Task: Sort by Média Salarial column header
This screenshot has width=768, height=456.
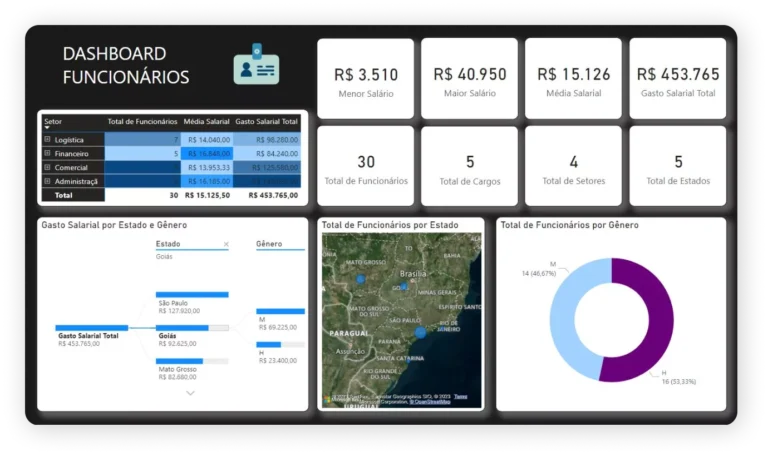Action: coord(206,121)
